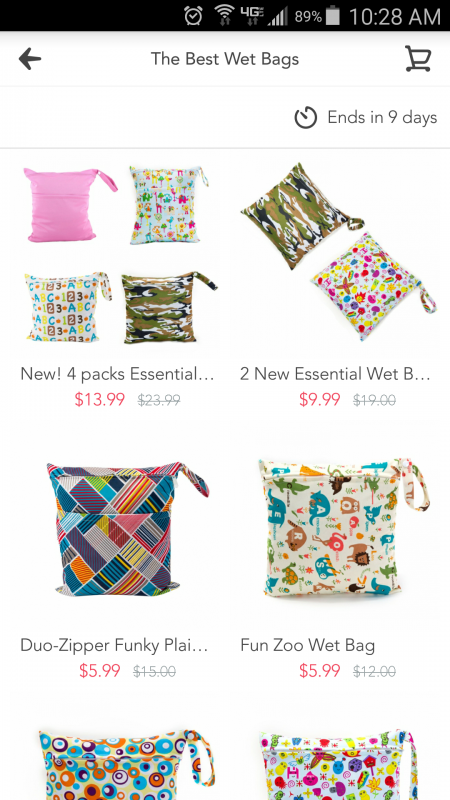The width and height of the screenshot is (450, 800).
Task: Tap the $13.99 sale price
Action: (99, 399)
